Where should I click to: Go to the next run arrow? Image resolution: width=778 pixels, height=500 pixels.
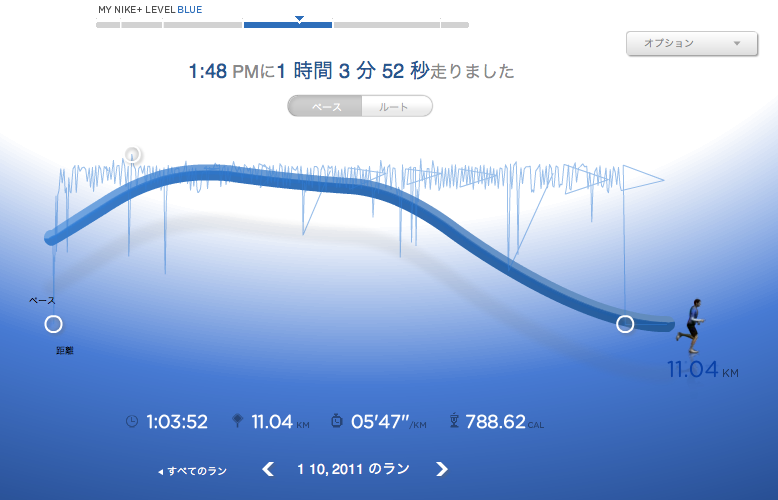[442, 469]
